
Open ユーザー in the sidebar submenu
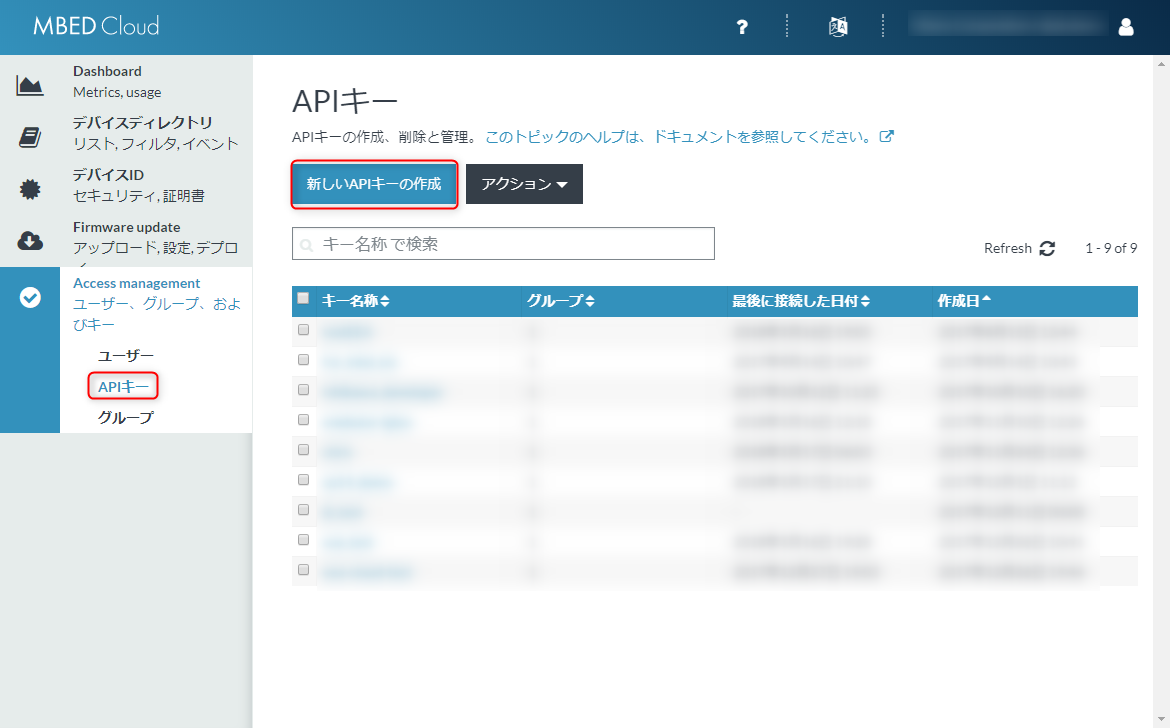[126, 355]
